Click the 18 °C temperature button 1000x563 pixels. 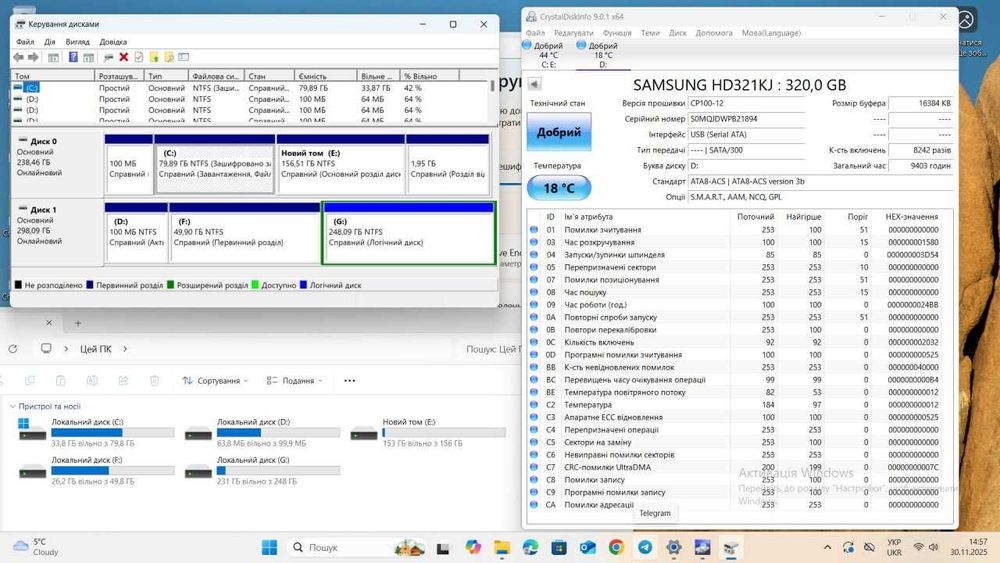559,188
